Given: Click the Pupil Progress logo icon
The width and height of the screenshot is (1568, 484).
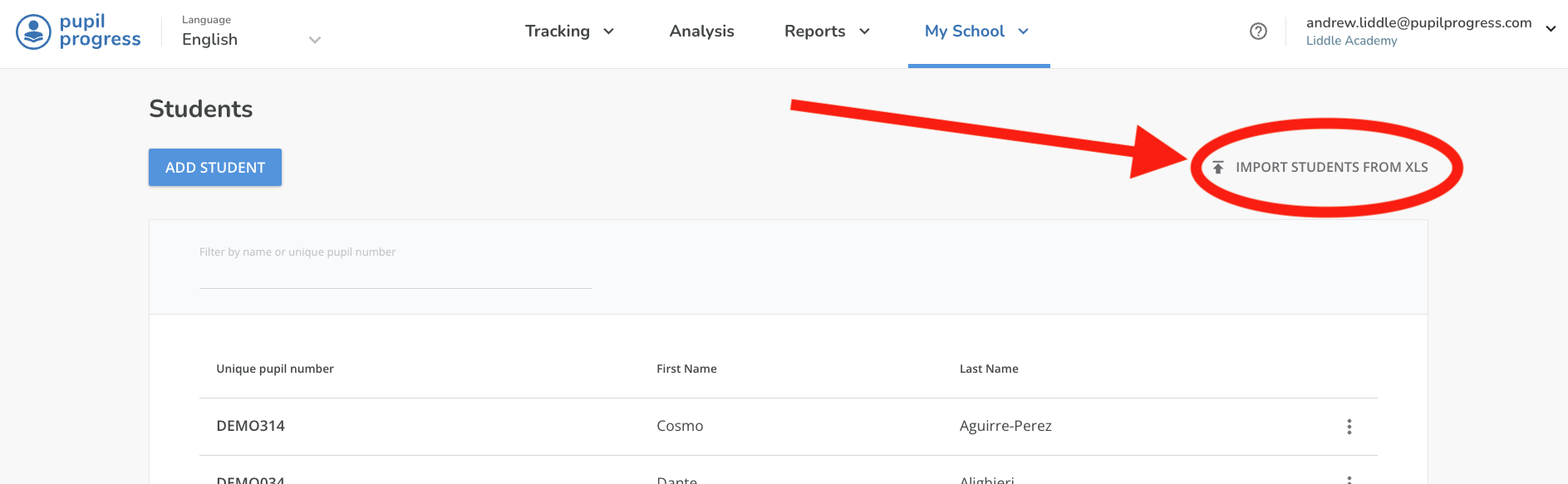Looking at the screenshot, I should click(x=33, y=32).
